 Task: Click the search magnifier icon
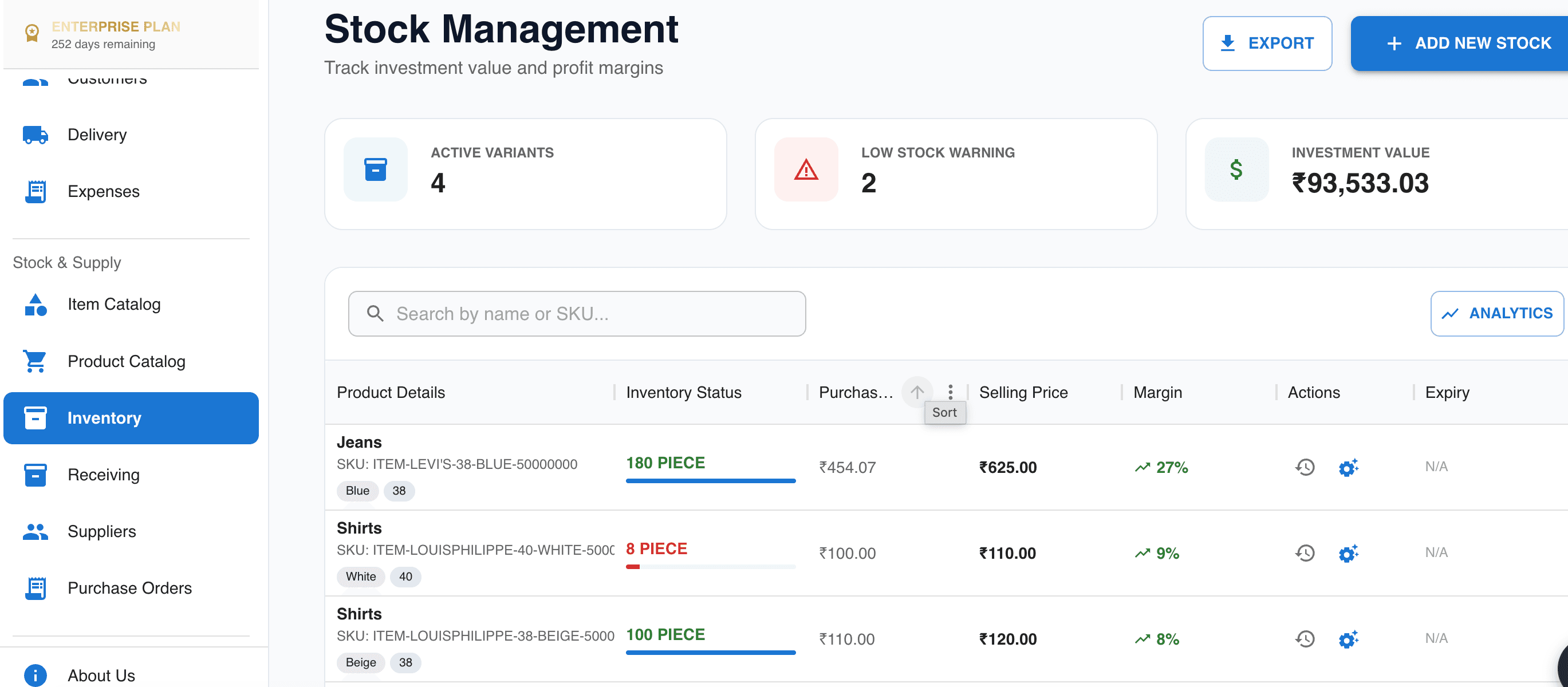(375, 313)
